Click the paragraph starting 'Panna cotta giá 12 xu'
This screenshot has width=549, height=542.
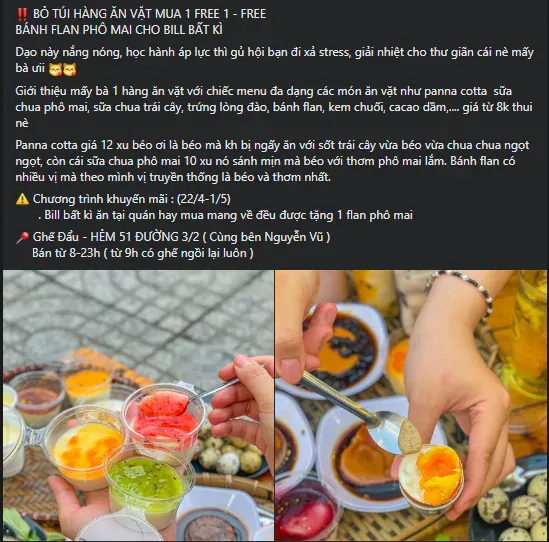pos(272,161)
